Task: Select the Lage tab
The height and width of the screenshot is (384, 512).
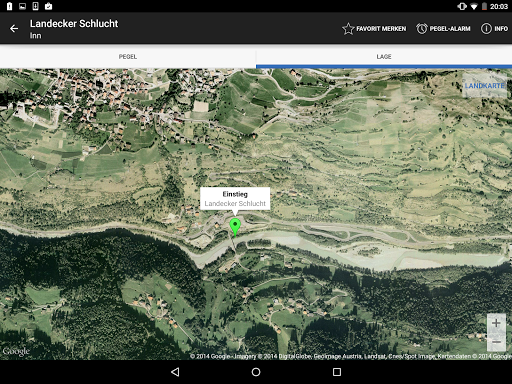Action: tap(384, 57)
